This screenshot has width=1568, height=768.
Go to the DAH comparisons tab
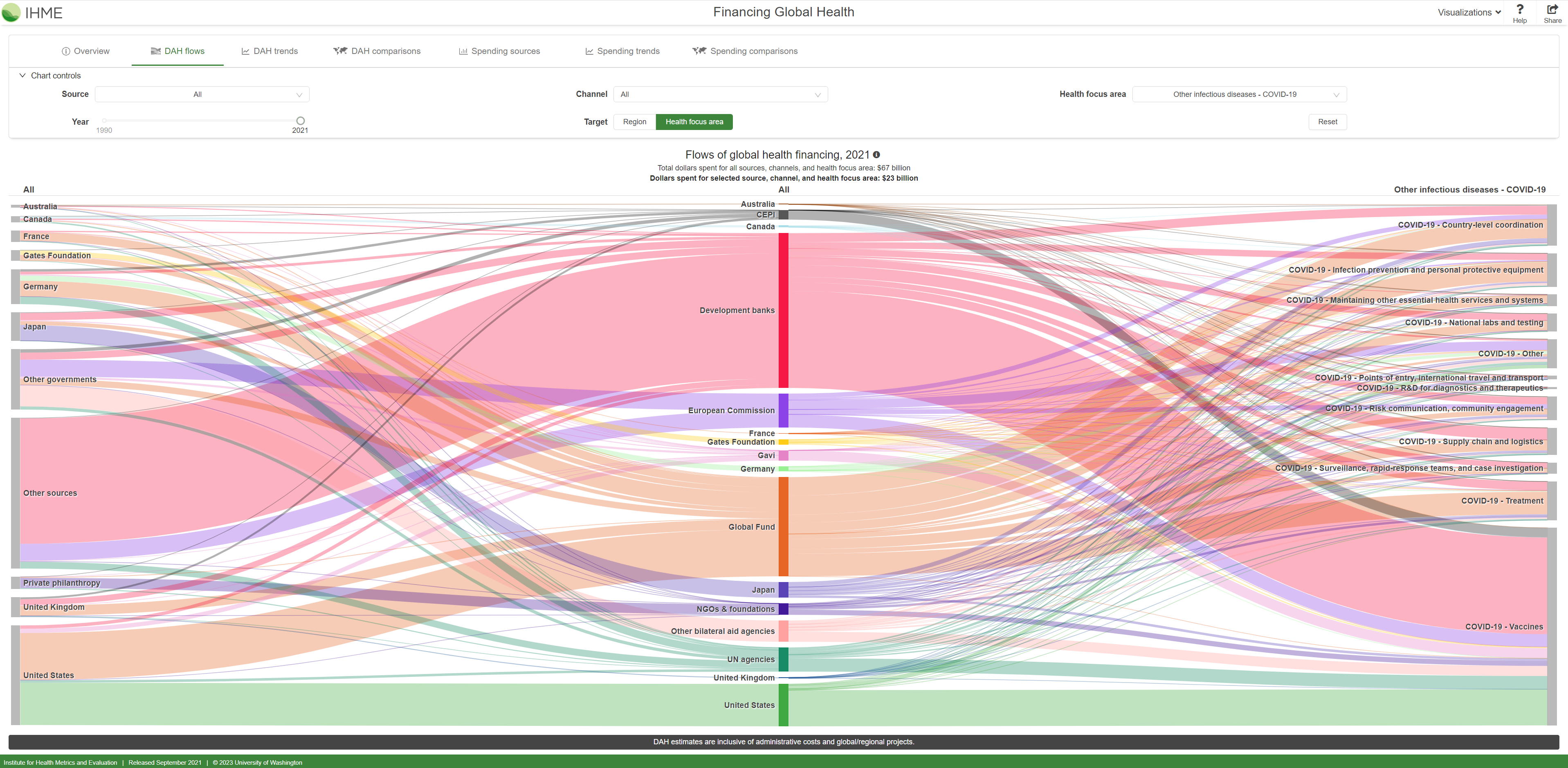[377, 51]
